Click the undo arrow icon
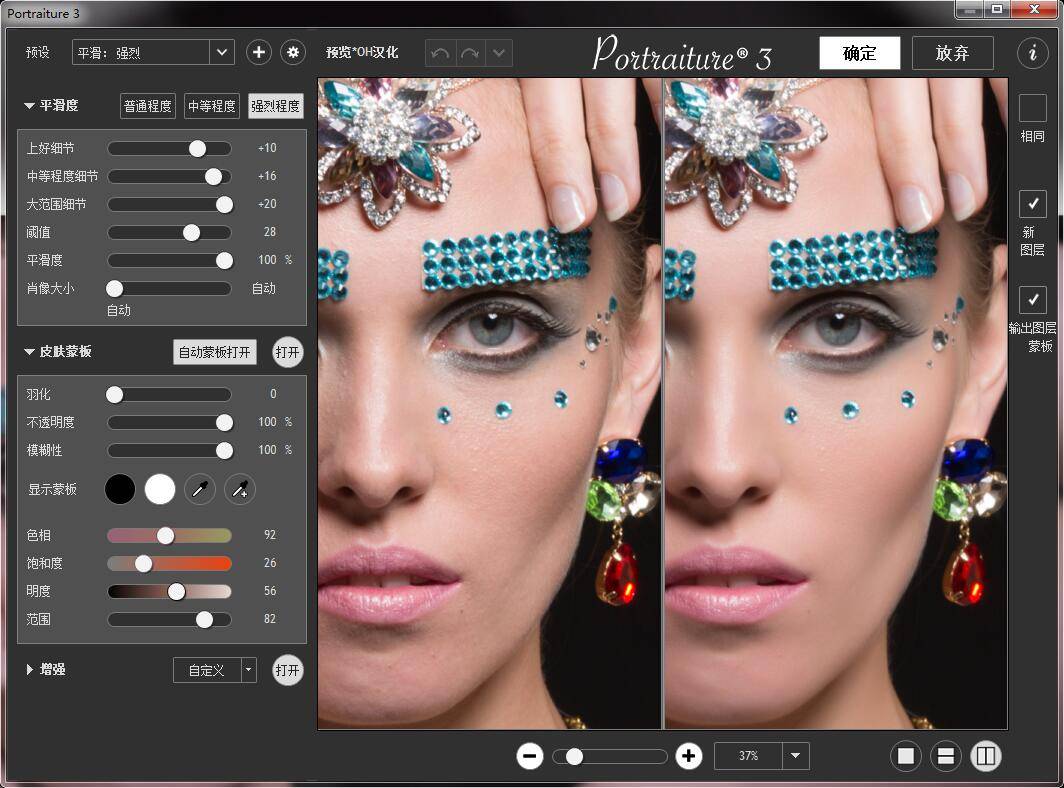The height and width of the screenshot is (788, 1064). click(x=440, y=53)
